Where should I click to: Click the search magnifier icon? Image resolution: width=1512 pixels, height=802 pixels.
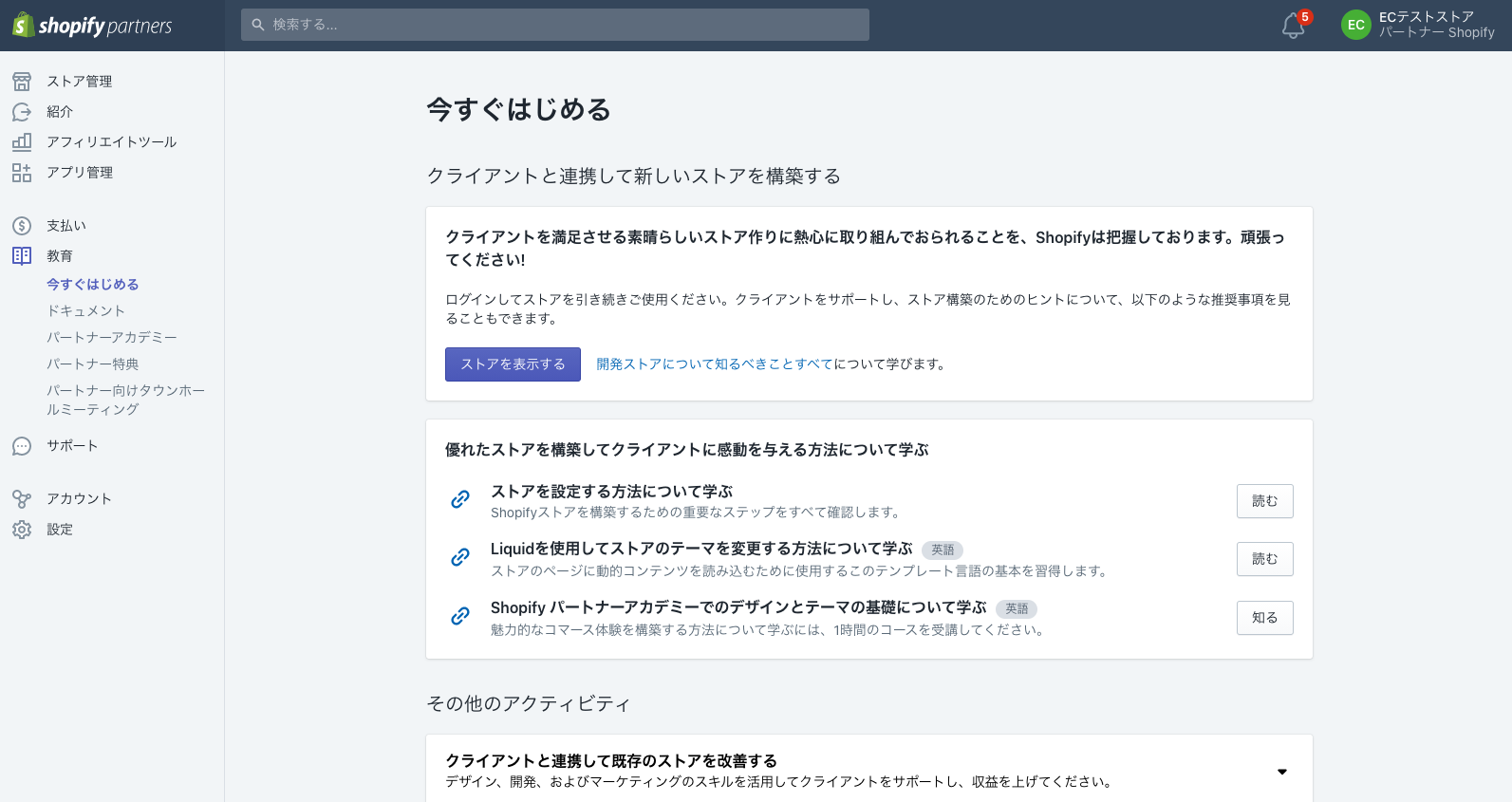pyautogui.click(x=257, y=25)
